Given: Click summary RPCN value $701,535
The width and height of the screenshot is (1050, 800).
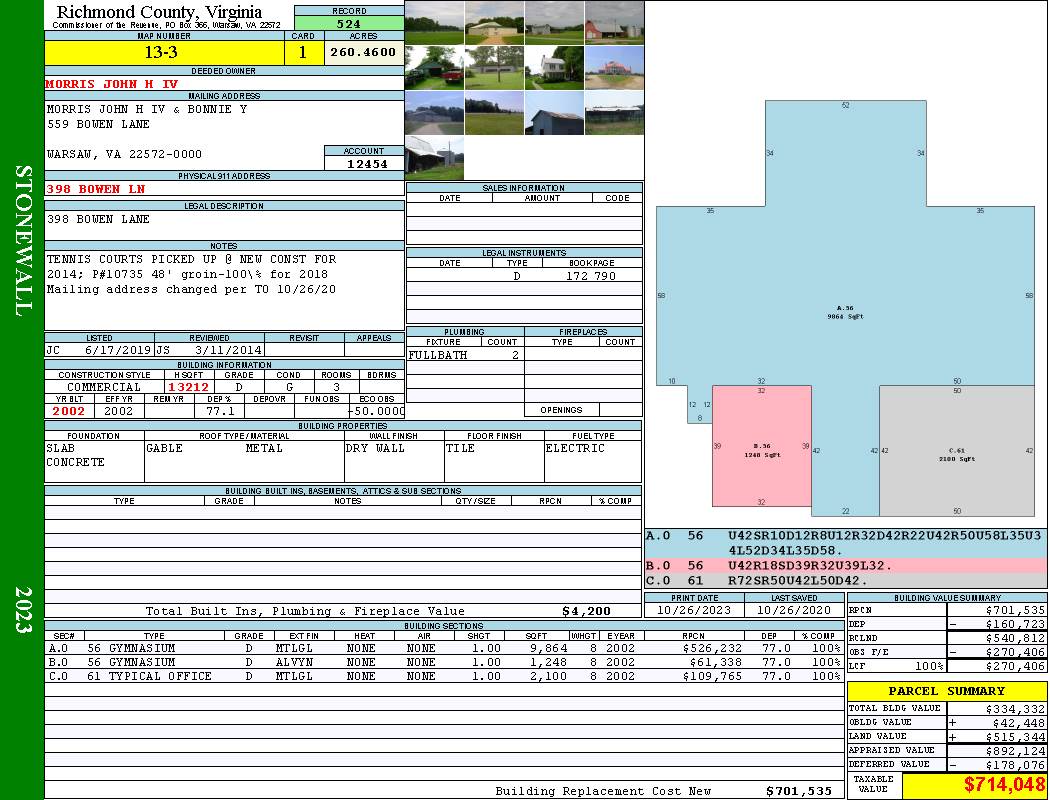Looking at the screenshot, I should point(1015,610).
